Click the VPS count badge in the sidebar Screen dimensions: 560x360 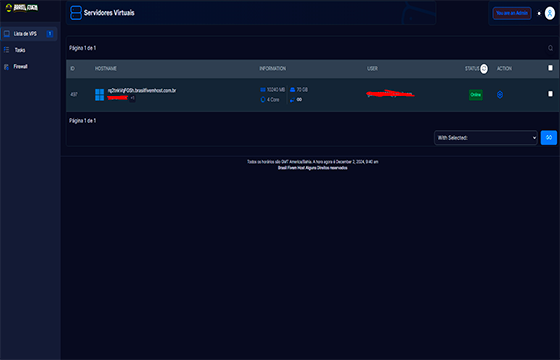[x=50, y=34]
